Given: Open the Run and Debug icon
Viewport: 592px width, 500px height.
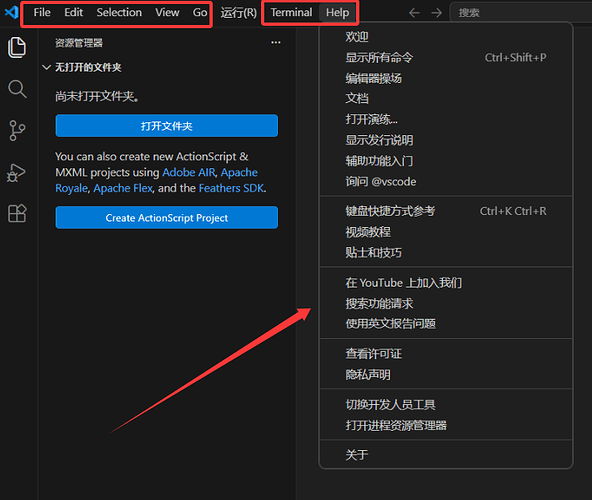Looking at the screenshot, I should pyautogui.click(x=16, y=173).
